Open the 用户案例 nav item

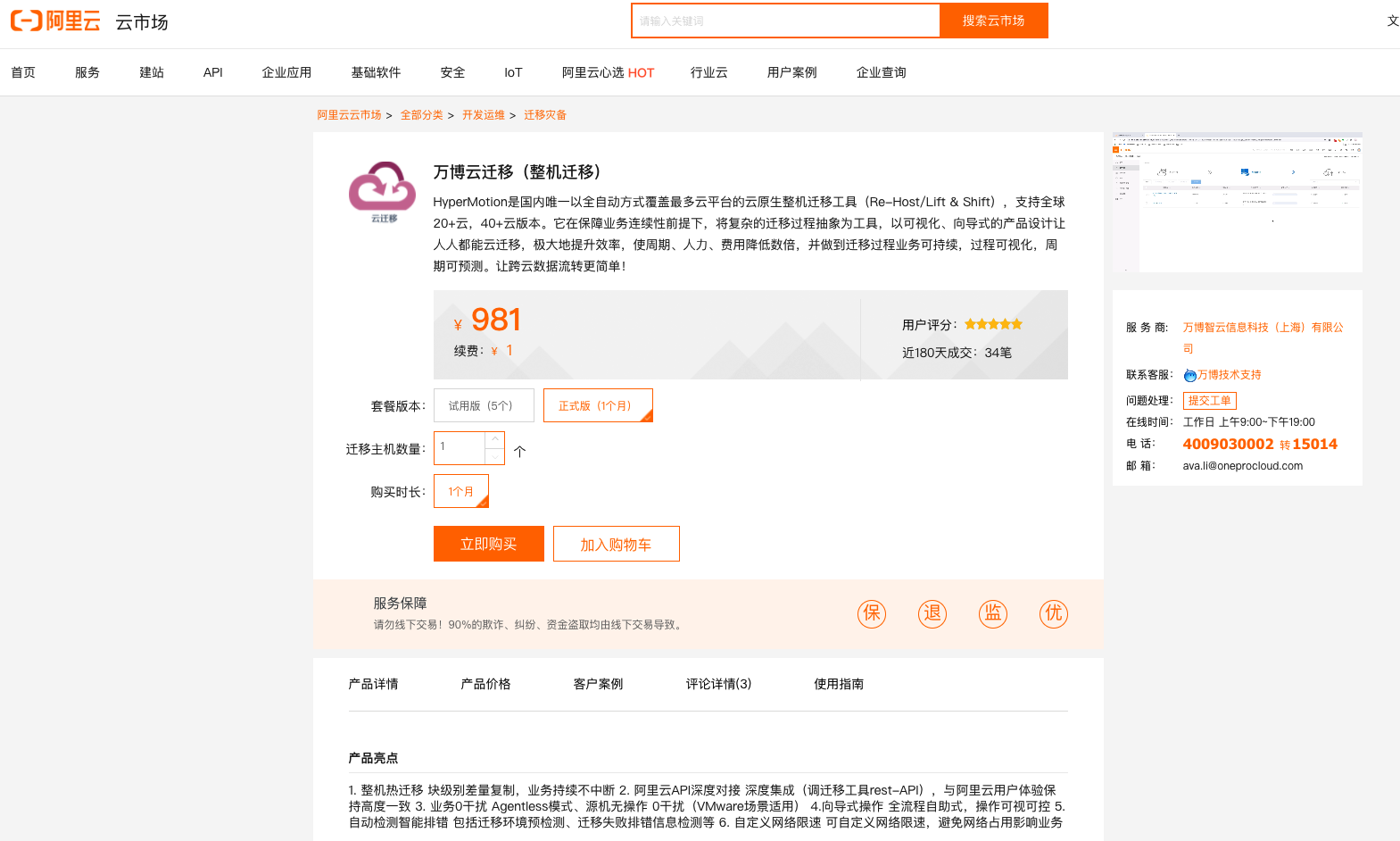[792, 72]
